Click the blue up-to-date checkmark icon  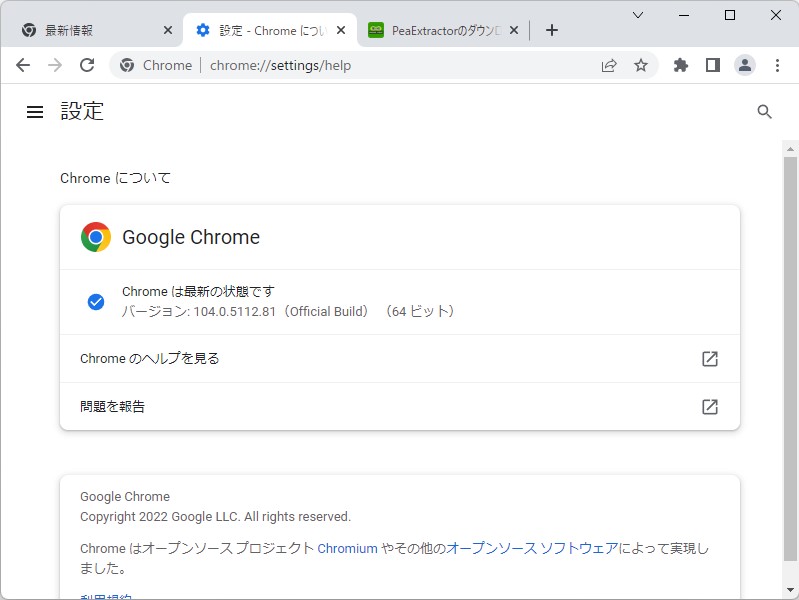96,302
